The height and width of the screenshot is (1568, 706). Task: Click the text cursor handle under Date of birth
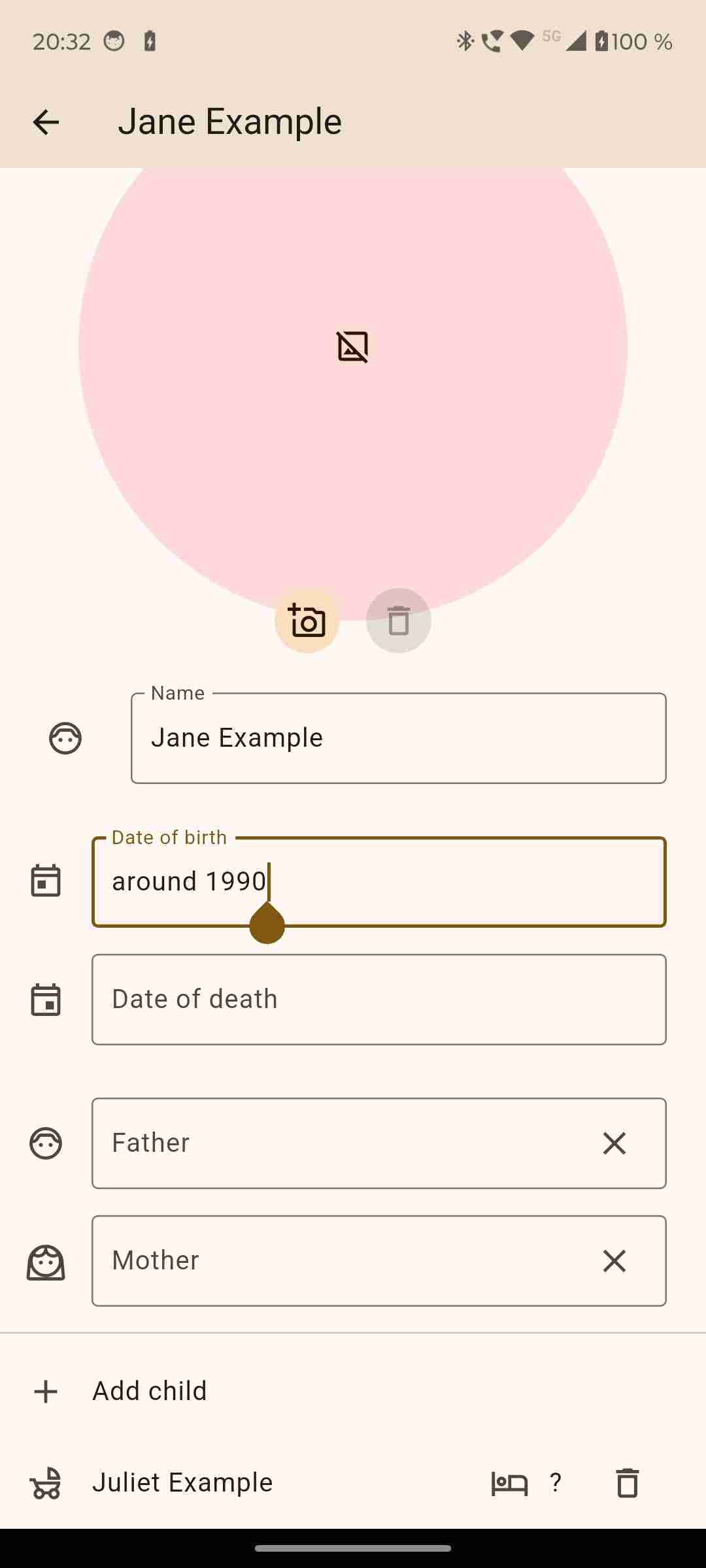pos(267,924)
